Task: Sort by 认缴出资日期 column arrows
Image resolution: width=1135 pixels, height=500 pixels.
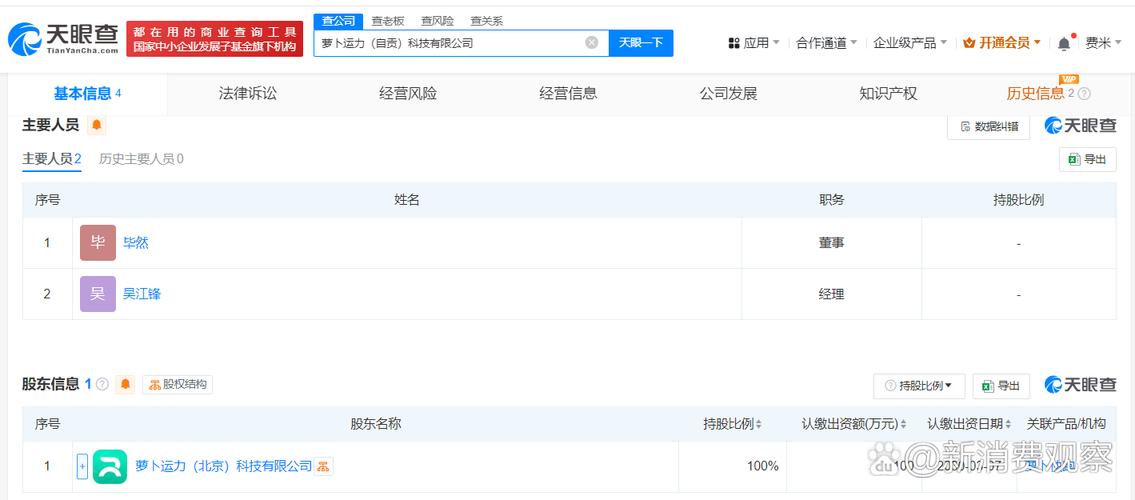Action: (x=1010, y=425)
